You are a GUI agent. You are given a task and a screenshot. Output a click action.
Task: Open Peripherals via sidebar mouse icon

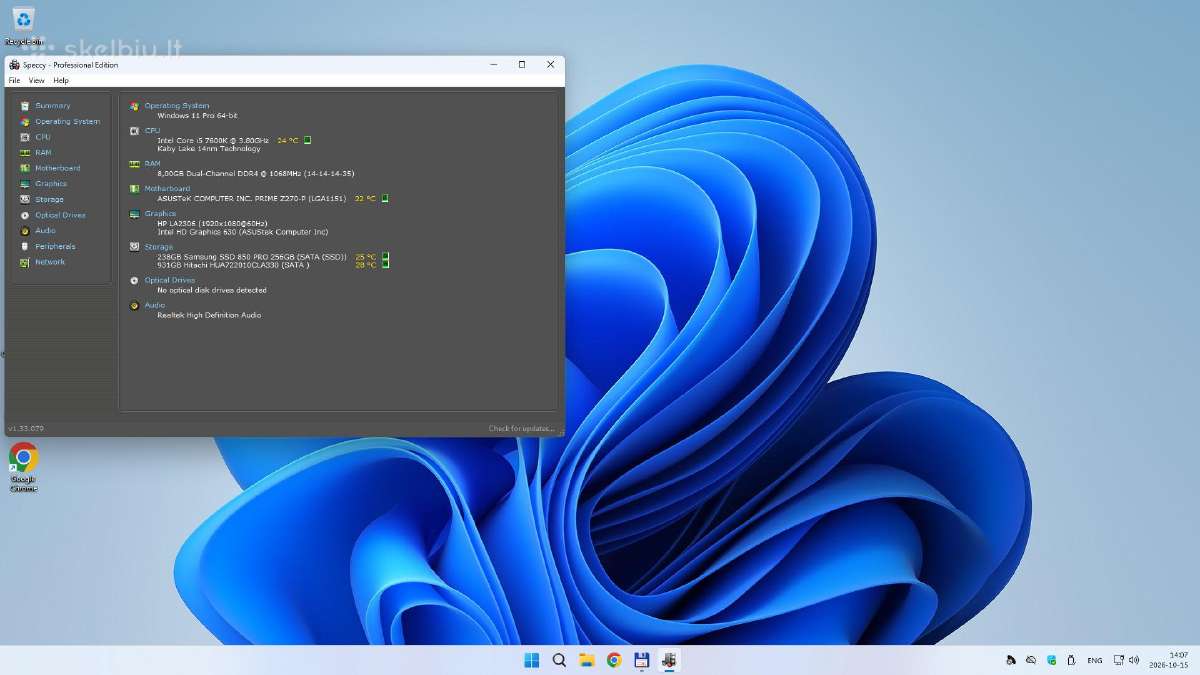(x=25, y=246)
